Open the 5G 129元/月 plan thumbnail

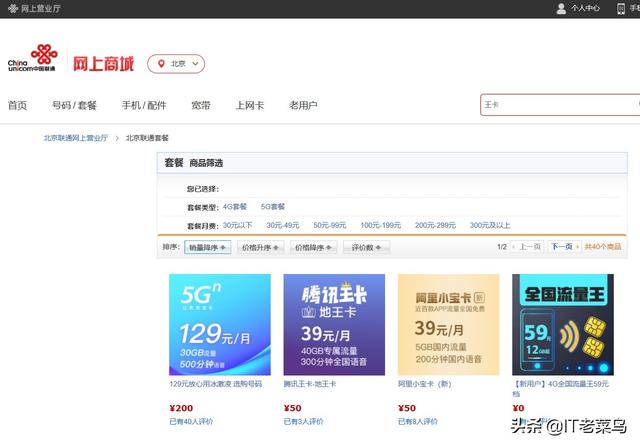[219, 325]
